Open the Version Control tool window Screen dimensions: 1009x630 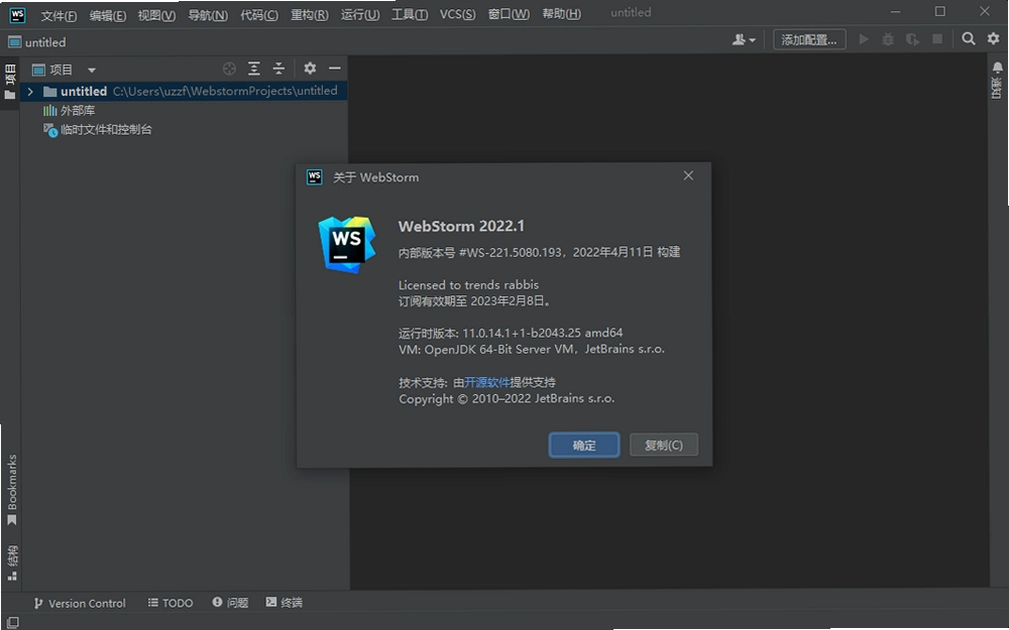(80, 603)
